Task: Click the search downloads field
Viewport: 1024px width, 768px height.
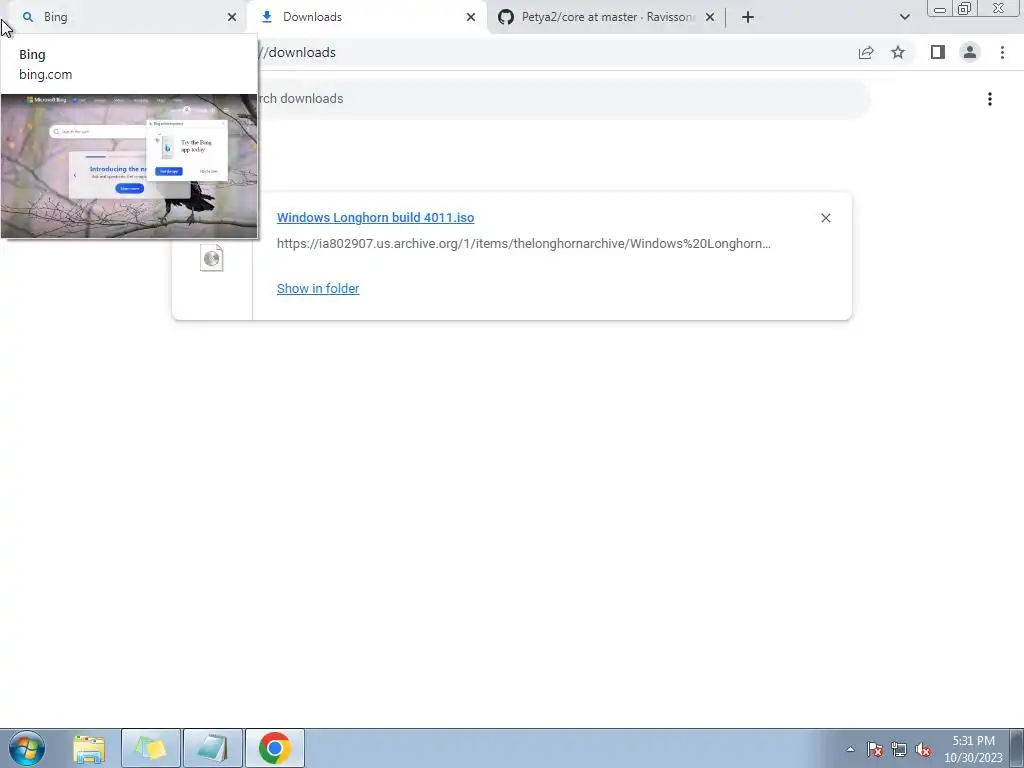Action: tap(562, 99)
